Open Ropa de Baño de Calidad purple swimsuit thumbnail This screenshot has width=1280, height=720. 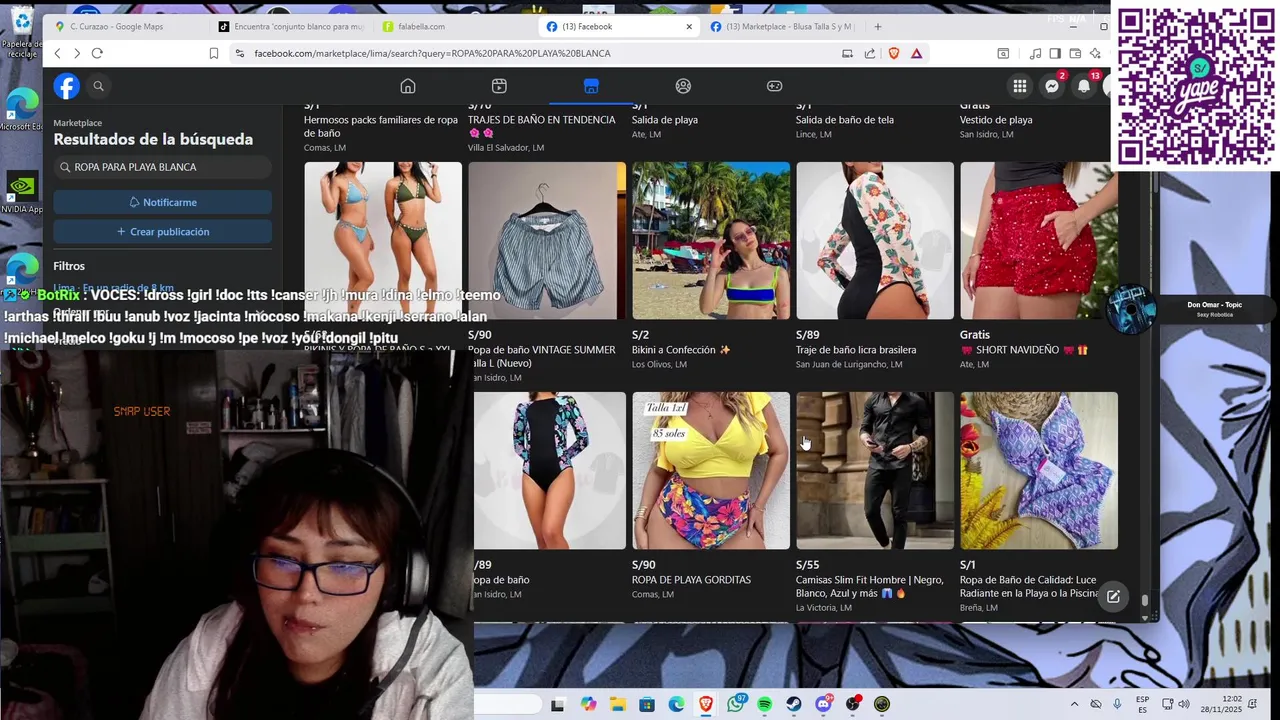(1039, 470)
